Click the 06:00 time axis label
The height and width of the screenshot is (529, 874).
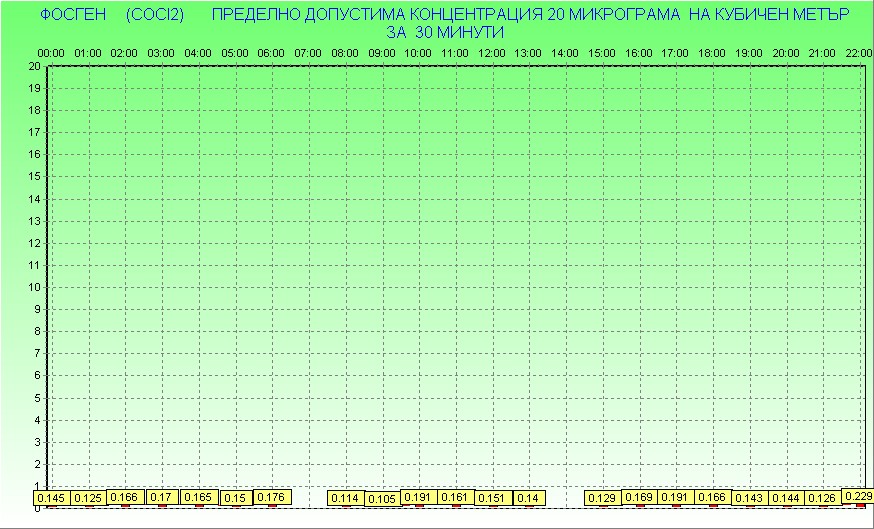271,54
